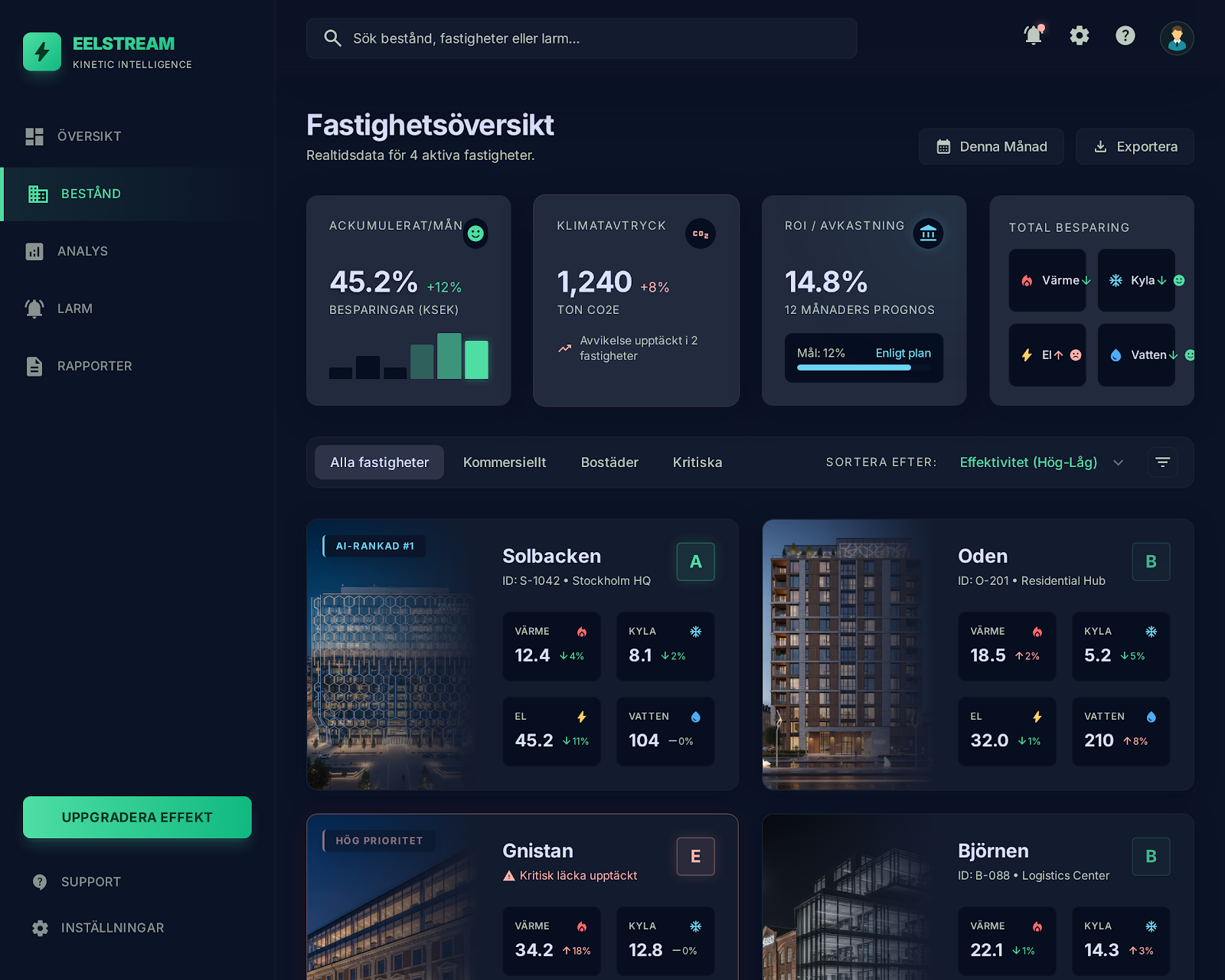
Task: Open the filter list icon button
Action: 1162,462
